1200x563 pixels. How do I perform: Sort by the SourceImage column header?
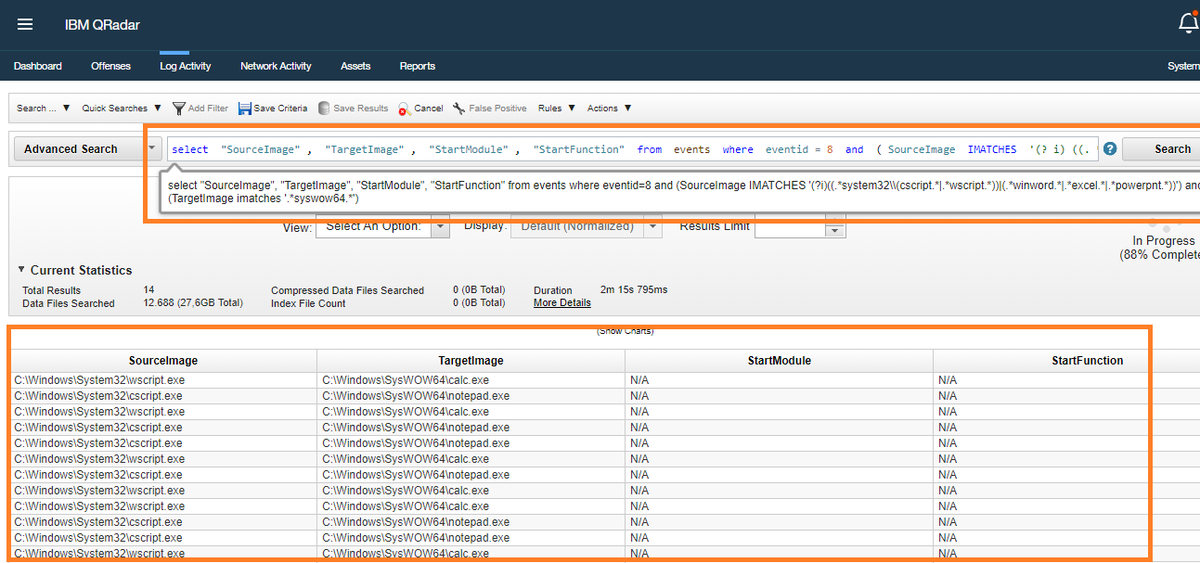pos(164,360)
